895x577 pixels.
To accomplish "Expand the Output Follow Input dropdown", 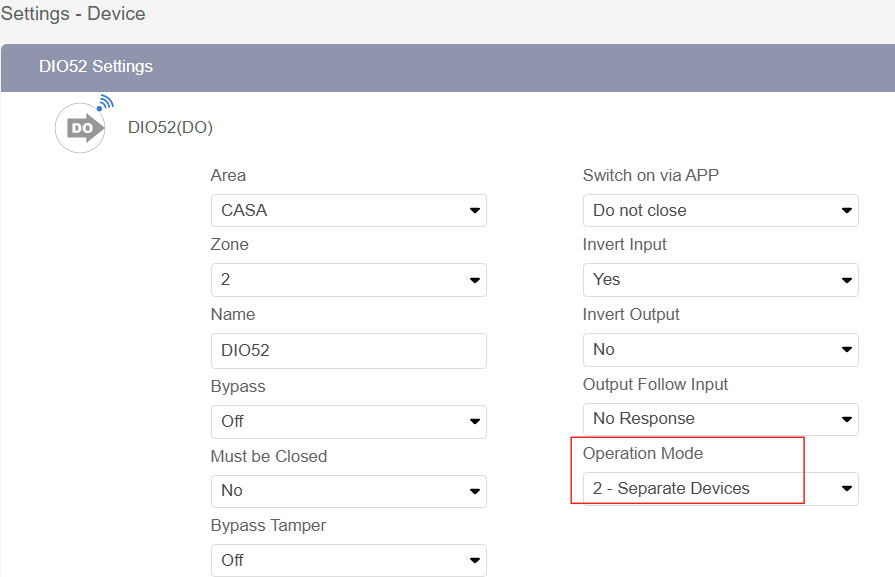I will (720, 418).
